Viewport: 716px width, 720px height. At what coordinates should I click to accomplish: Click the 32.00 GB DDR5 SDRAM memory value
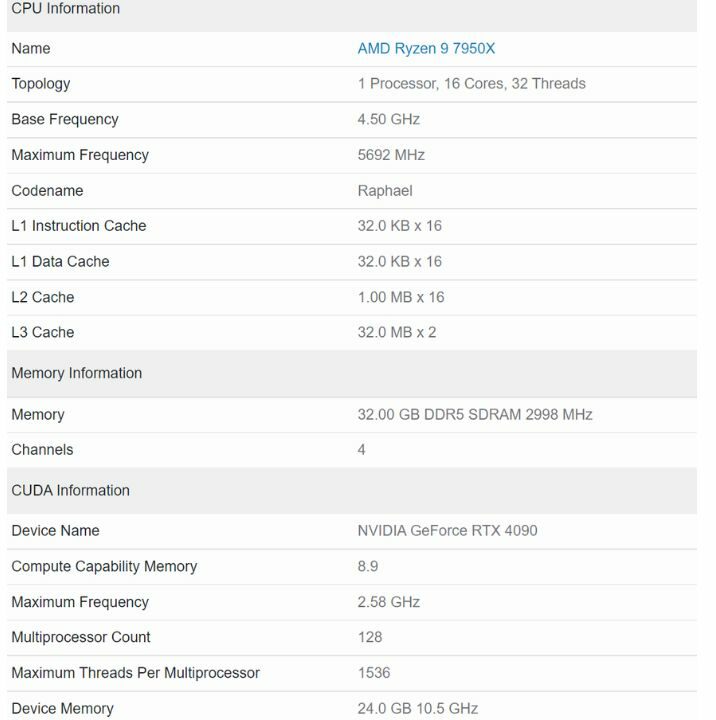tap(475, 414)
